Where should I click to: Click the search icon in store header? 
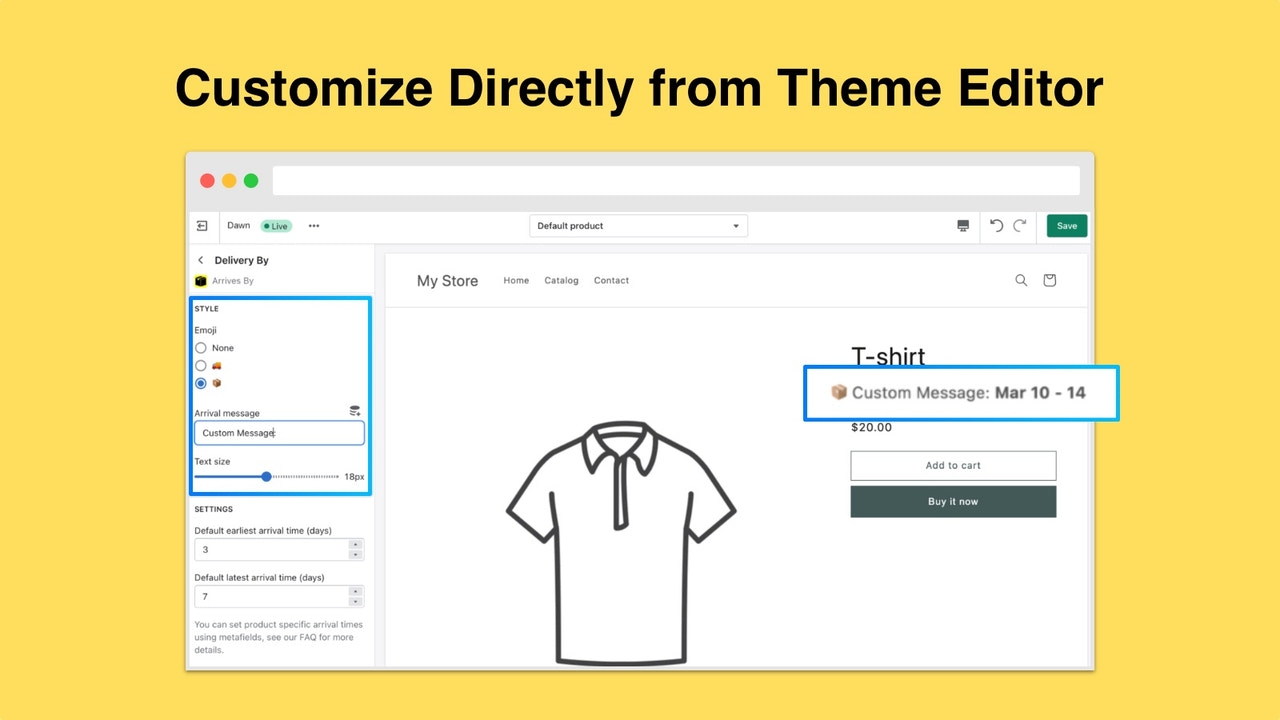[x=1021, y=281]
